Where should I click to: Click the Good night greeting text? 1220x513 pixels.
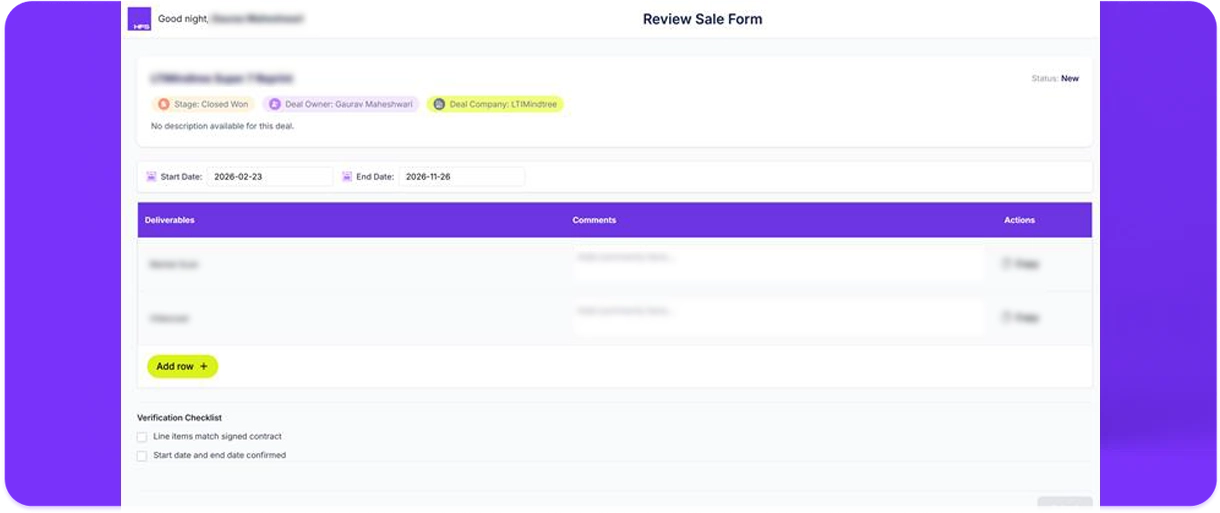click(183, 19)
